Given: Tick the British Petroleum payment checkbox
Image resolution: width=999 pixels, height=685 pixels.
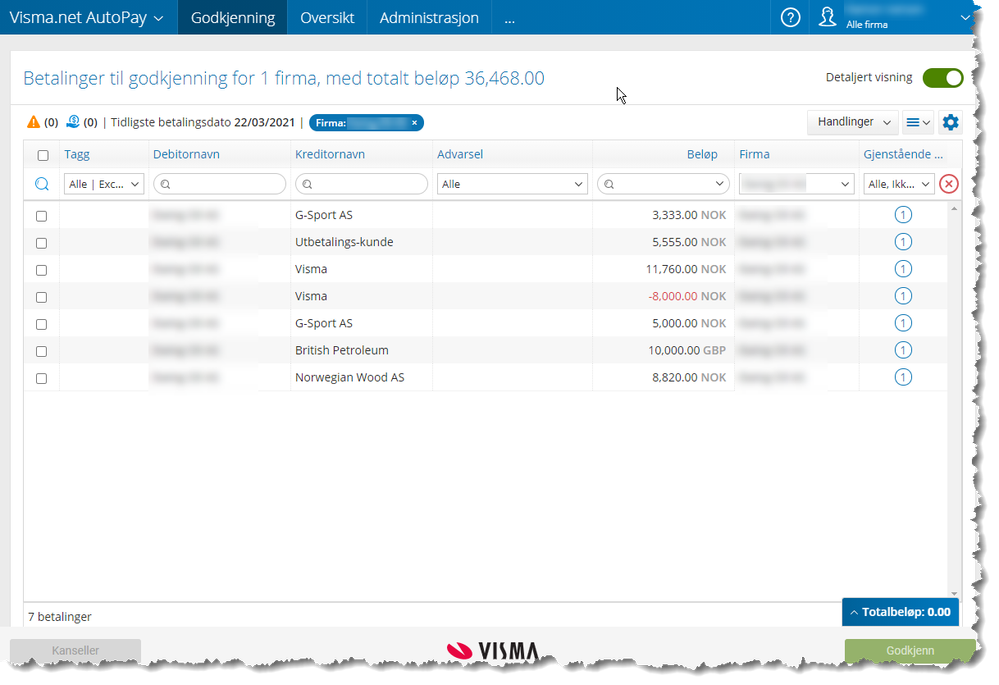Looking at the screenshot, I should [x=41, y=352].
